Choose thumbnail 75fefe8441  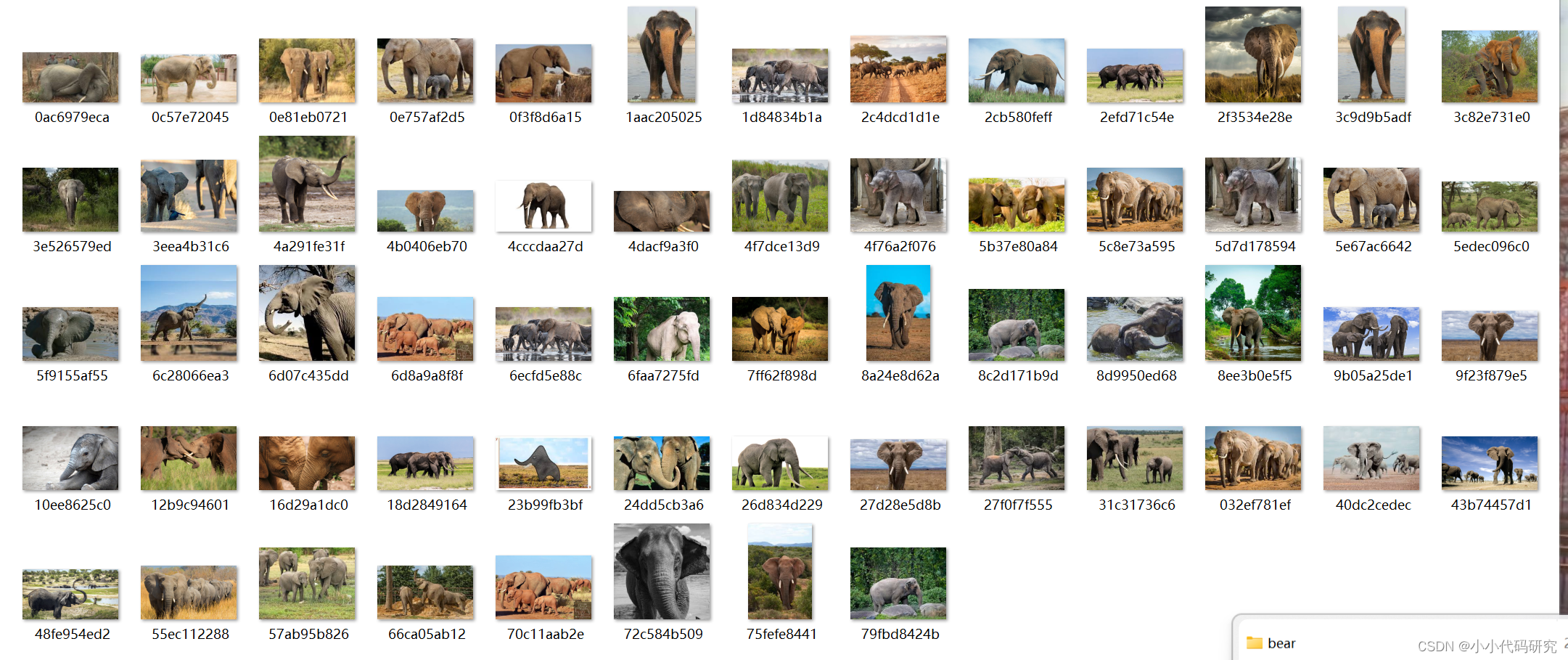(x=780, y=571)
